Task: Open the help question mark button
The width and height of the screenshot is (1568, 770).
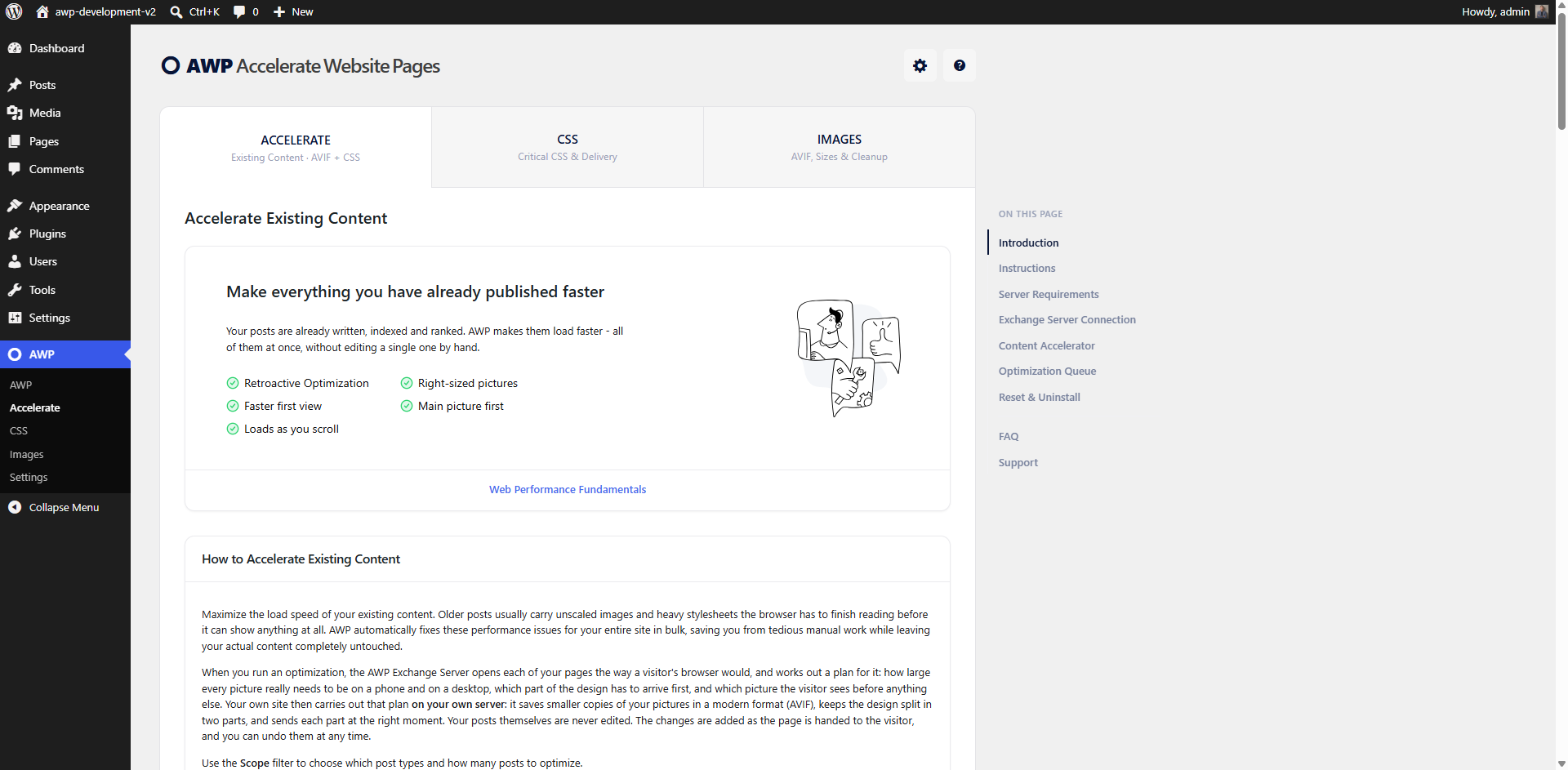Action: tap(960, 65)
